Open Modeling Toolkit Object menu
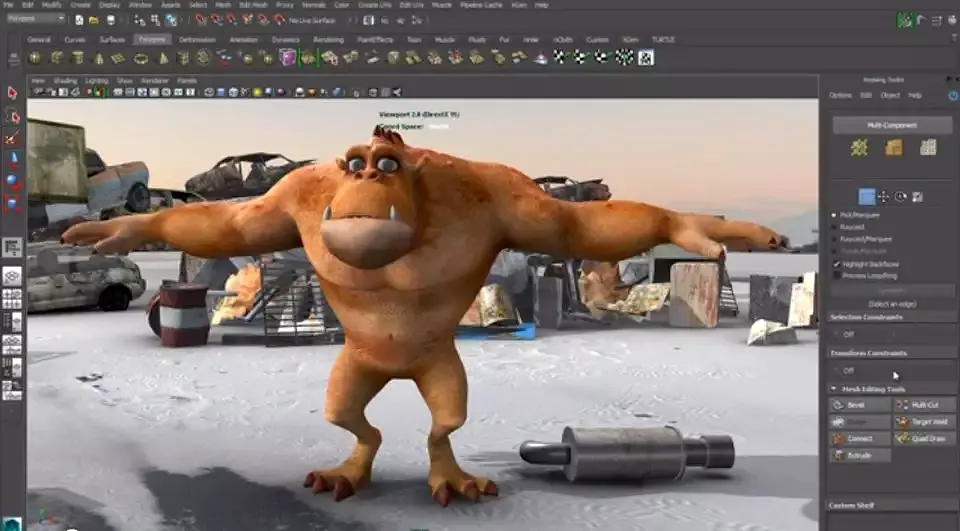This screenshot has height=531, width=960. tap(890, 96)
